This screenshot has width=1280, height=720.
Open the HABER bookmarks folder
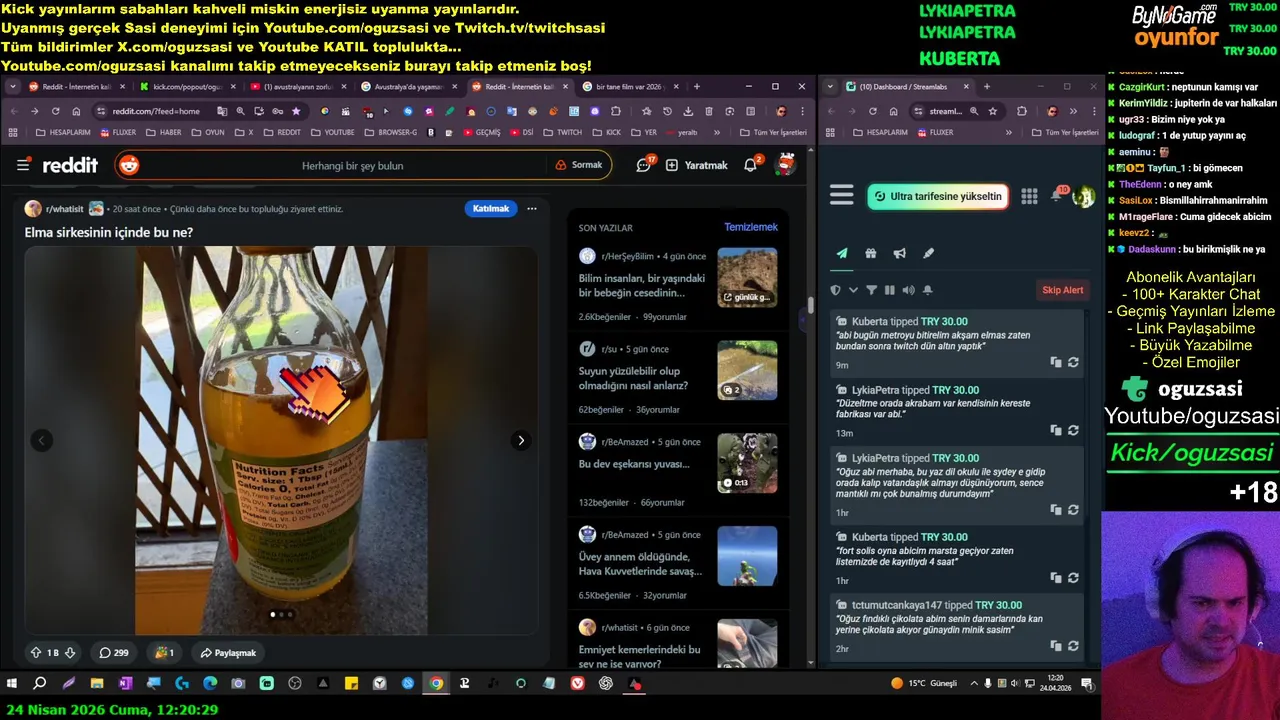coord(164,132)
